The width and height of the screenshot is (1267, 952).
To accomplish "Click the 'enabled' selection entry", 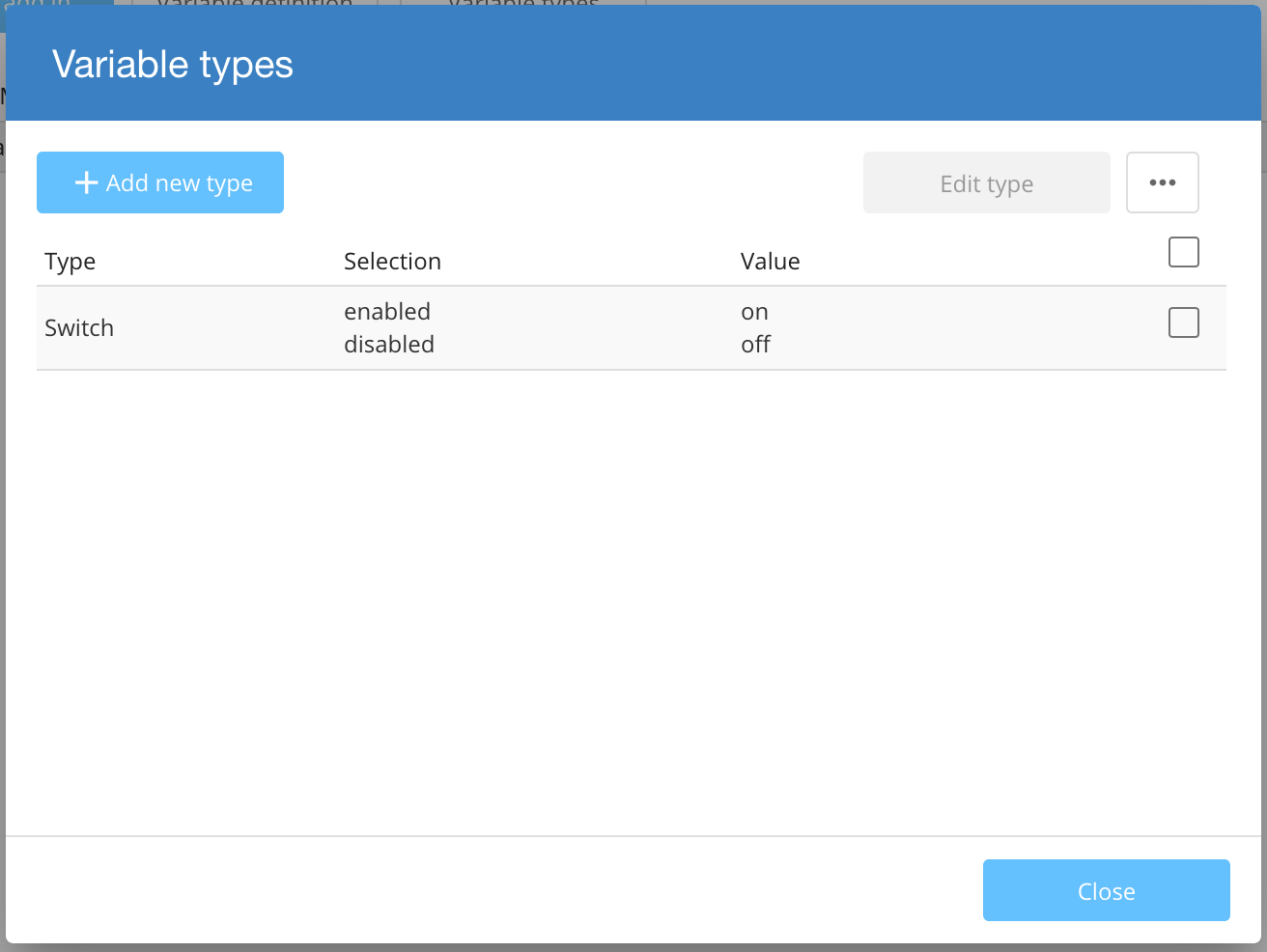I will (387, 312).
